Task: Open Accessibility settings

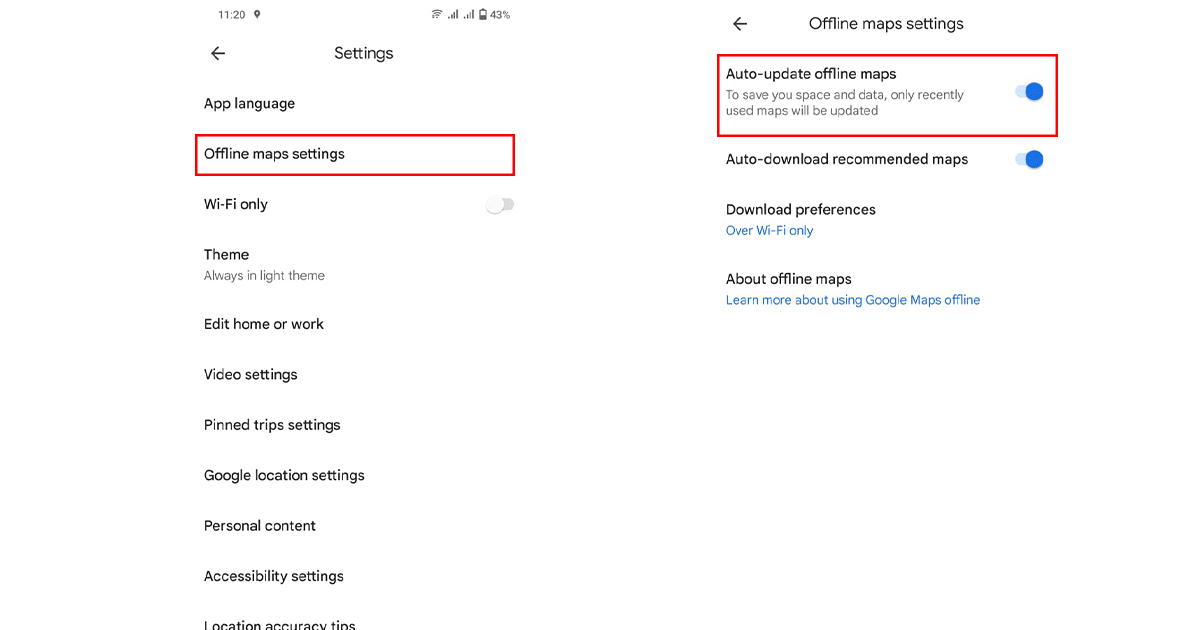Action: 274,576
